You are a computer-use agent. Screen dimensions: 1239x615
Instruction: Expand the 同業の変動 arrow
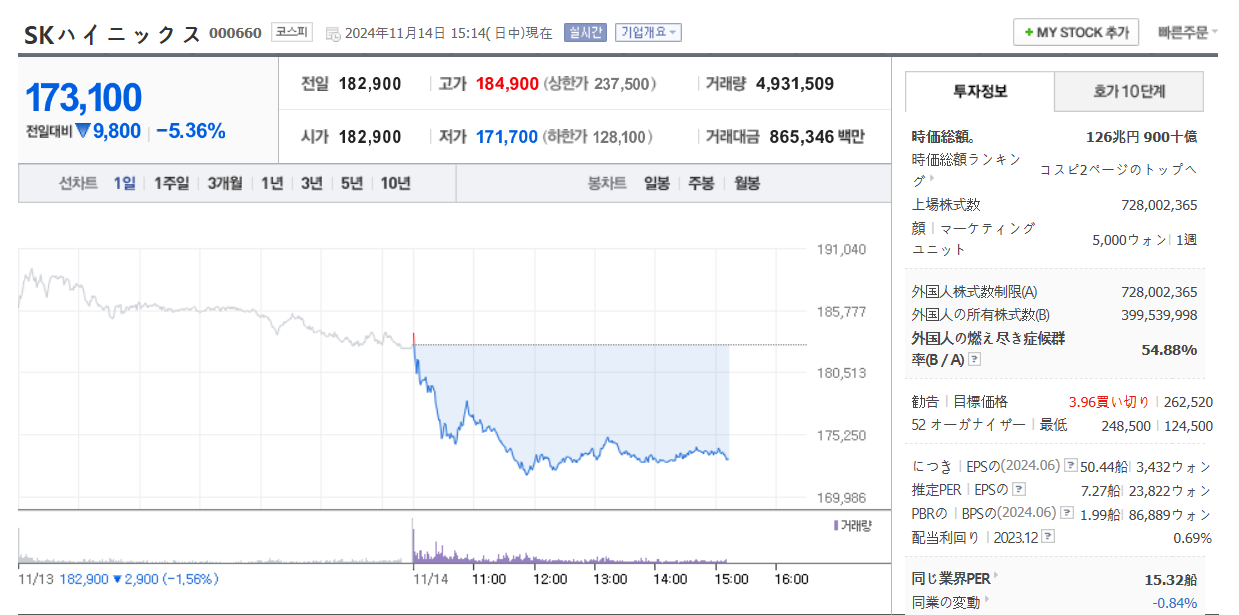(987, 602)
